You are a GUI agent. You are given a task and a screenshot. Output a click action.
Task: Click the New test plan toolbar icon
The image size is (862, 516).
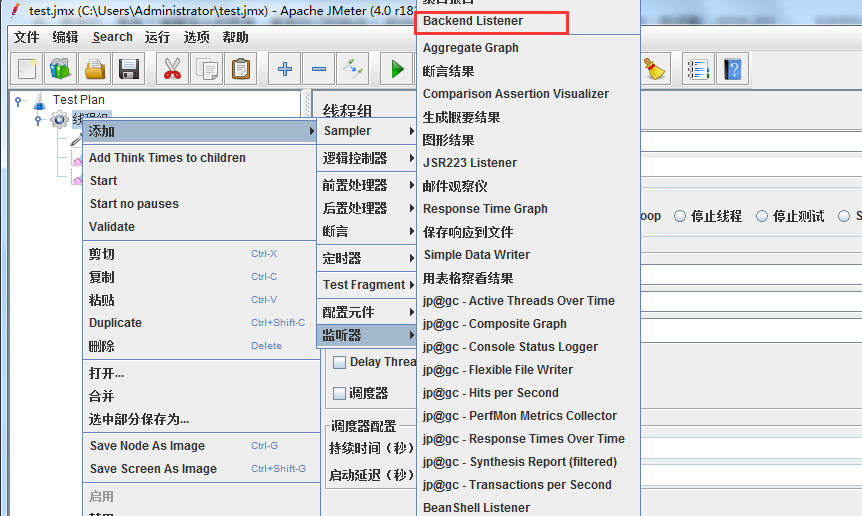coord(27,69)
